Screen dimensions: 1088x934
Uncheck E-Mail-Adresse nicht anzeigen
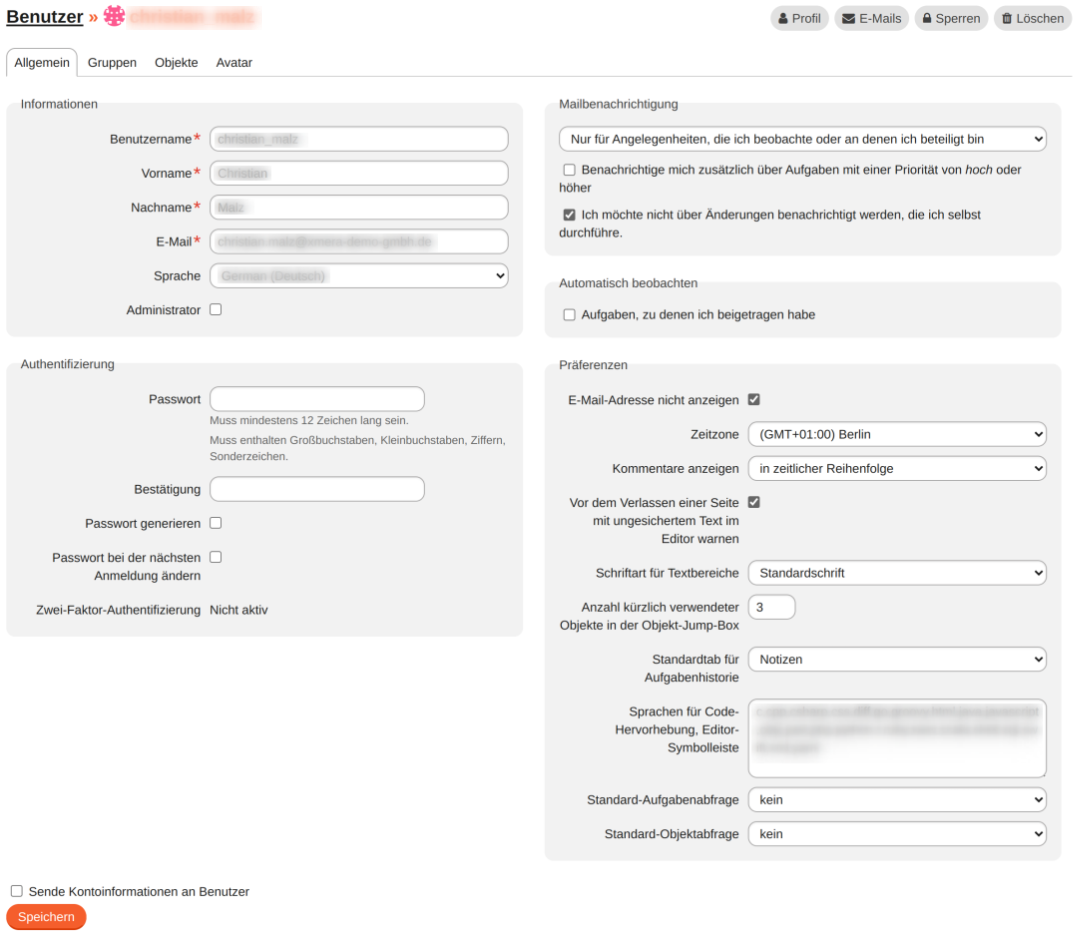point(754,400)
